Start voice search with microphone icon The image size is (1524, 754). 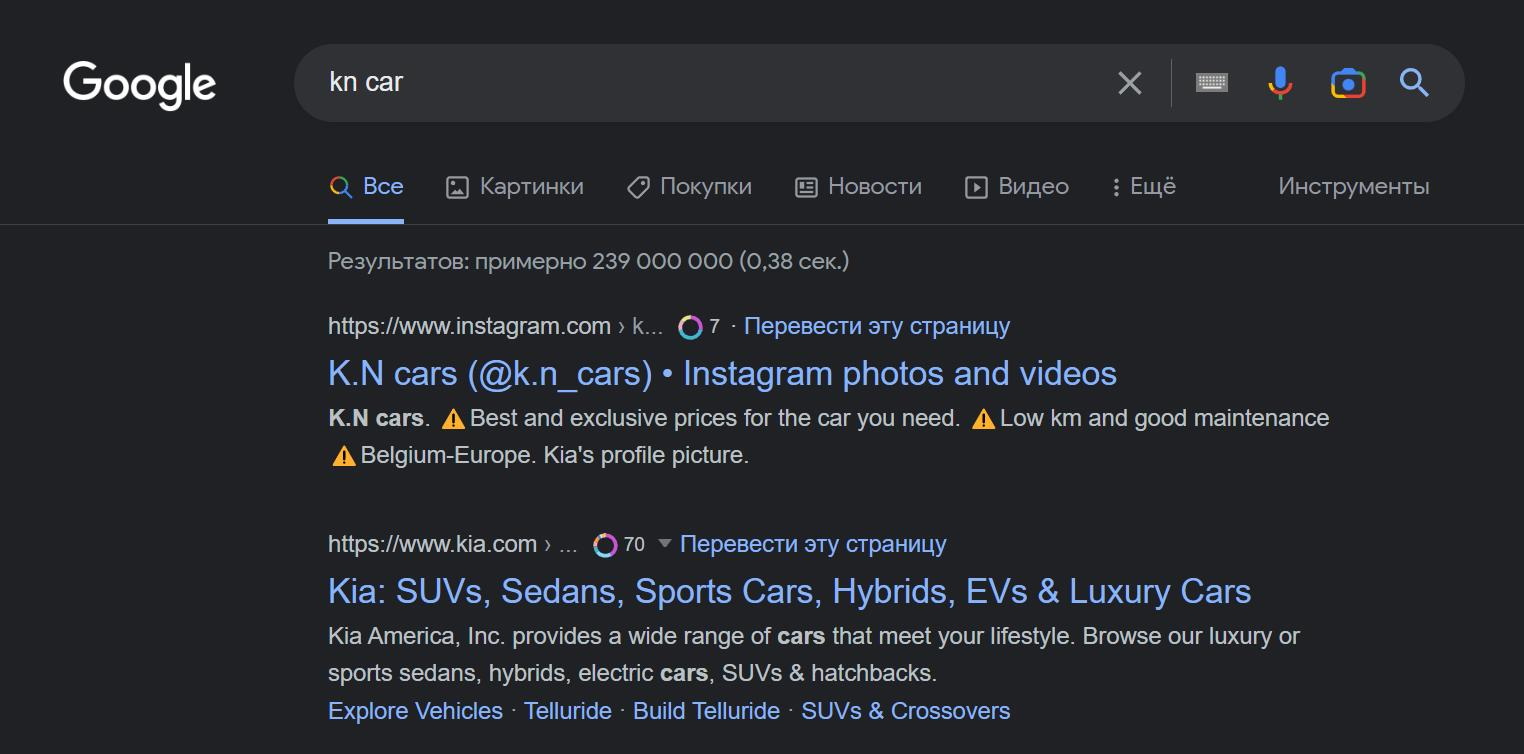pyautogui.click(x=1280, y=83)
